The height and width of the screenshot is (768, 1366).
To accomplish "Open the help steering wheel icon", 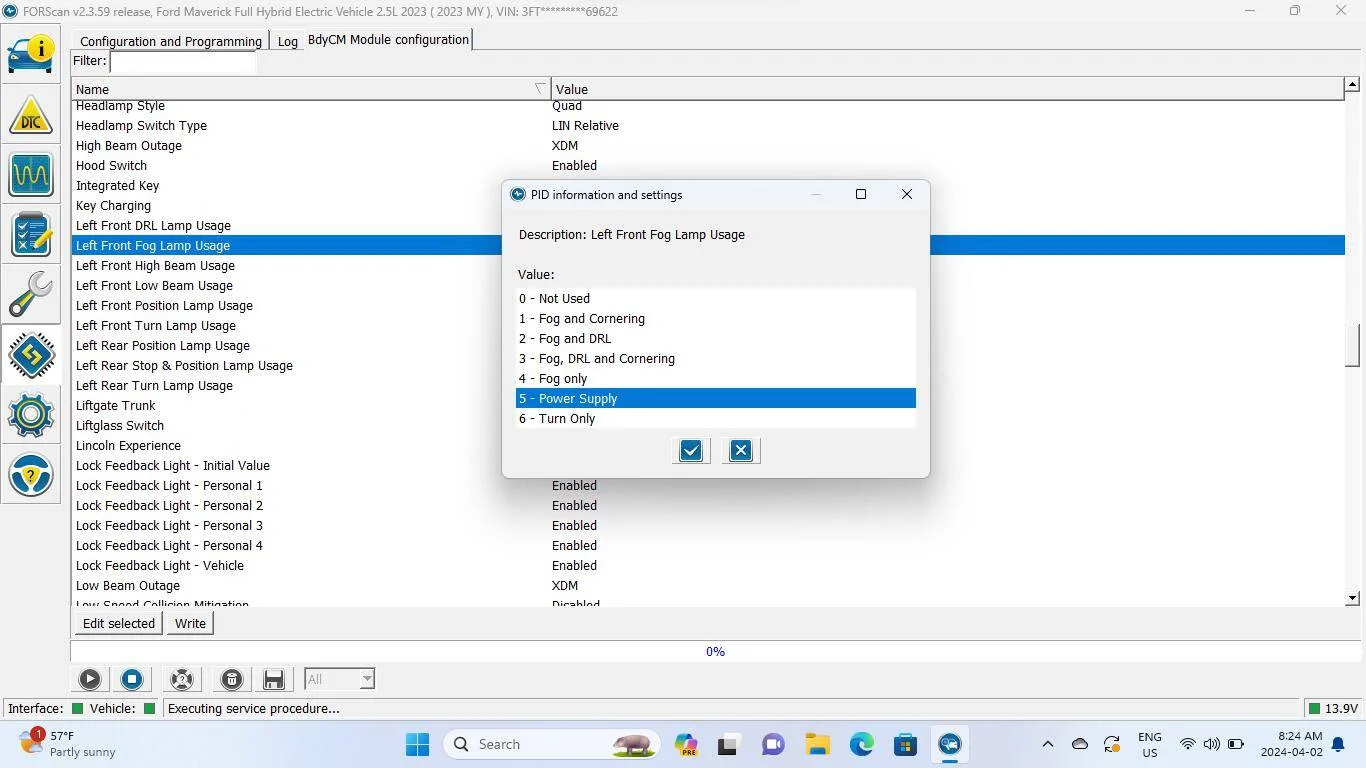I will click(x=31, y=475).
